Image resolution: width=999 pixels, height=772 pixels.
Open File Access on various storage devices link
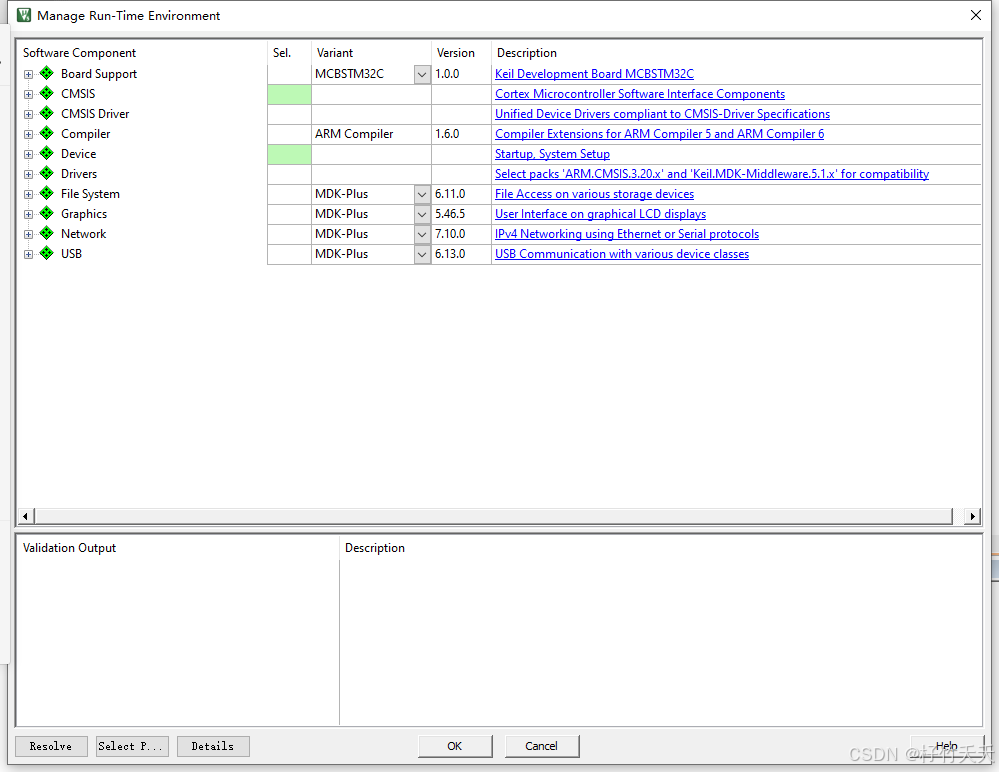pos(594,194)
